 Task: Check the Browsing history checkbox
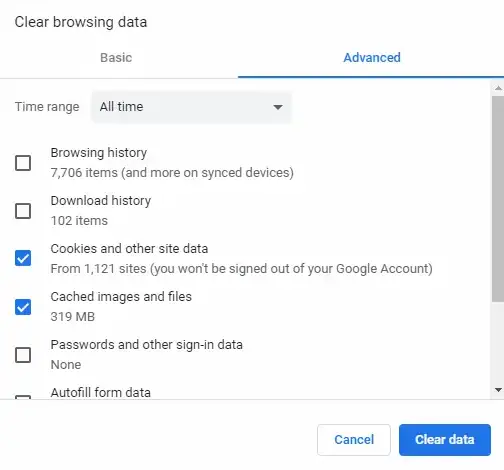tap(23, 163)
